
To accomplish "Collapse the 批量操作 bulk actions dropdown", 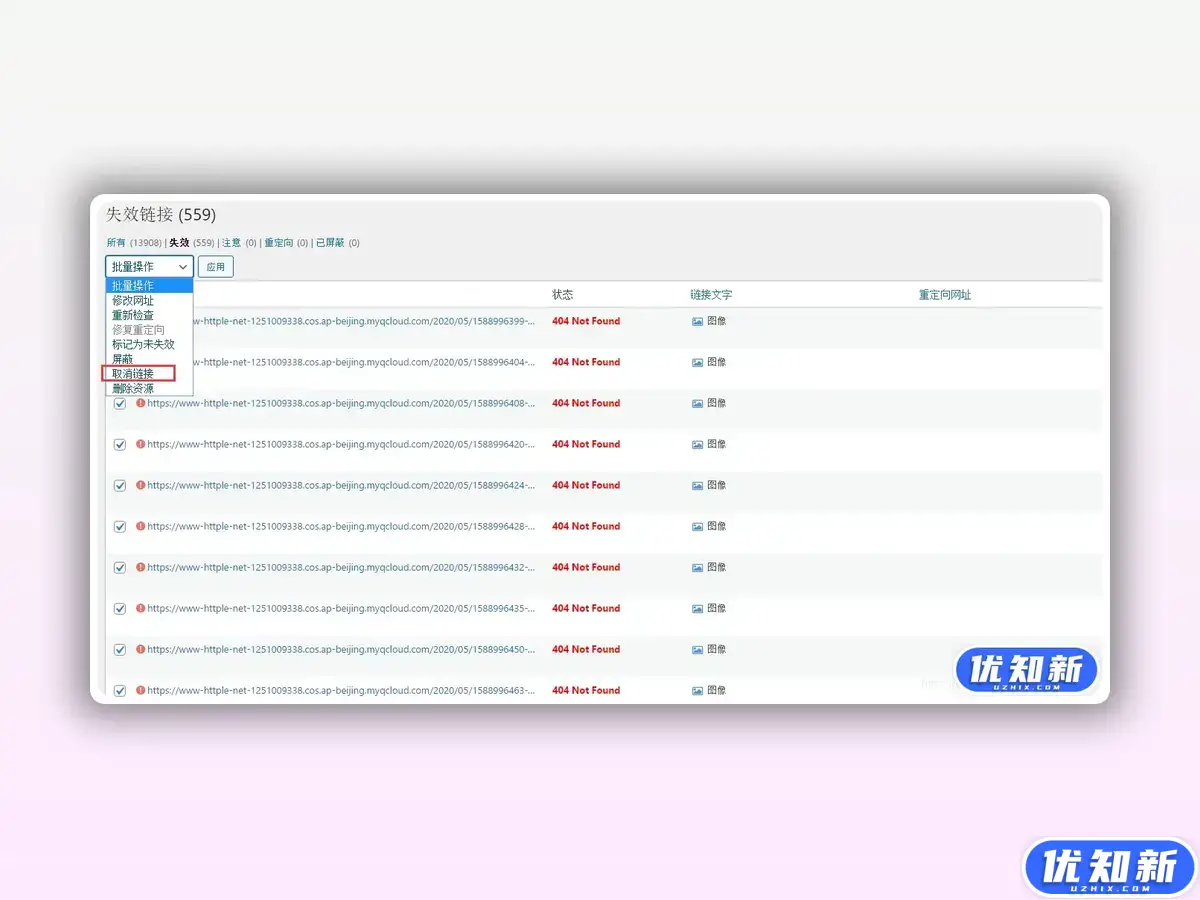I will [x=149, y=267].
